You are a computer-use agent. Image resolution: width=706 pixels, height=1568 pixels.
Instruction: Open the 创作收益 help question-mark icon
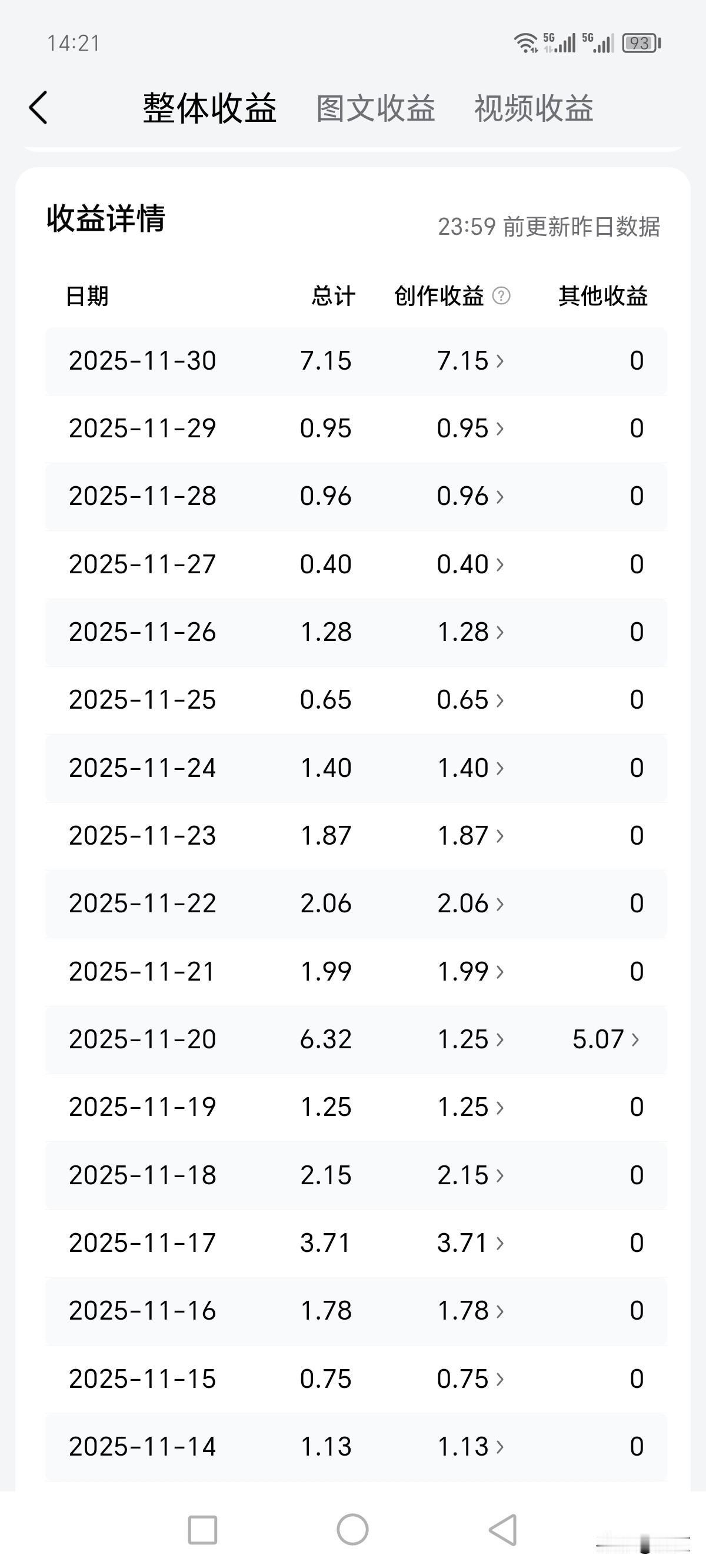pyautogui.click(x=501, y=296)
